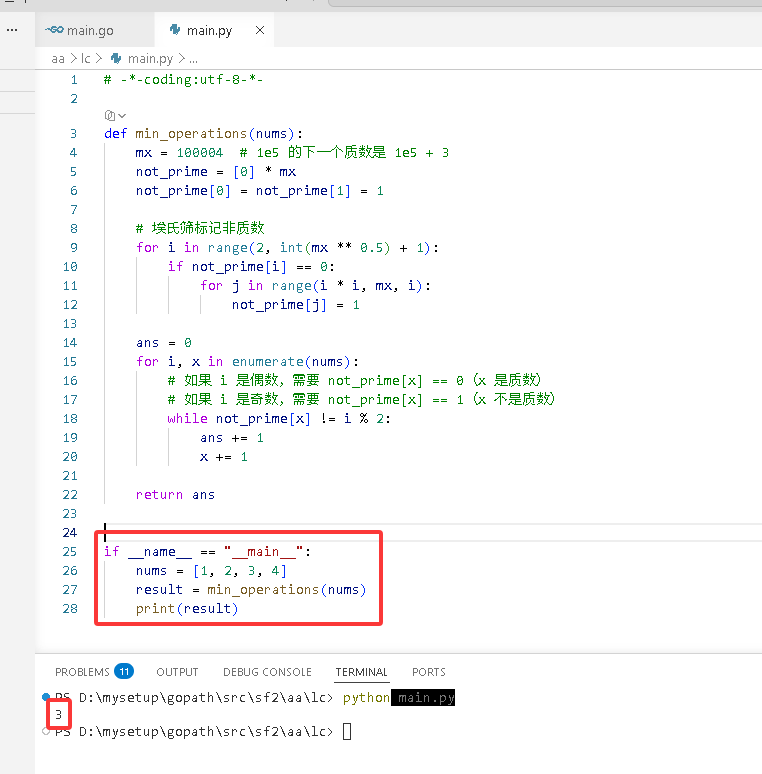
Task: Click 'for i, x in enumerate(nums):' line
Action: [247, 362]
